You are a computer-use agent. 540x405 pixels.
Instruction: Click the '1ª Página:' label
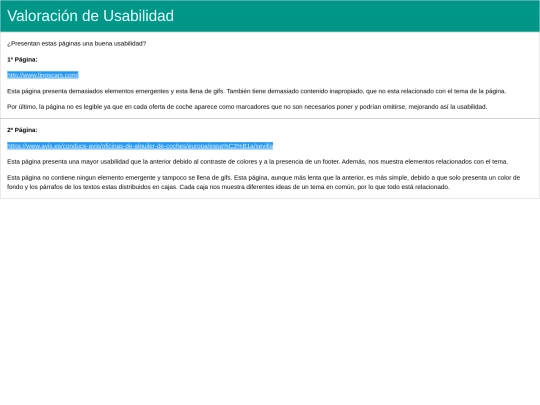[x=22, y=60]
